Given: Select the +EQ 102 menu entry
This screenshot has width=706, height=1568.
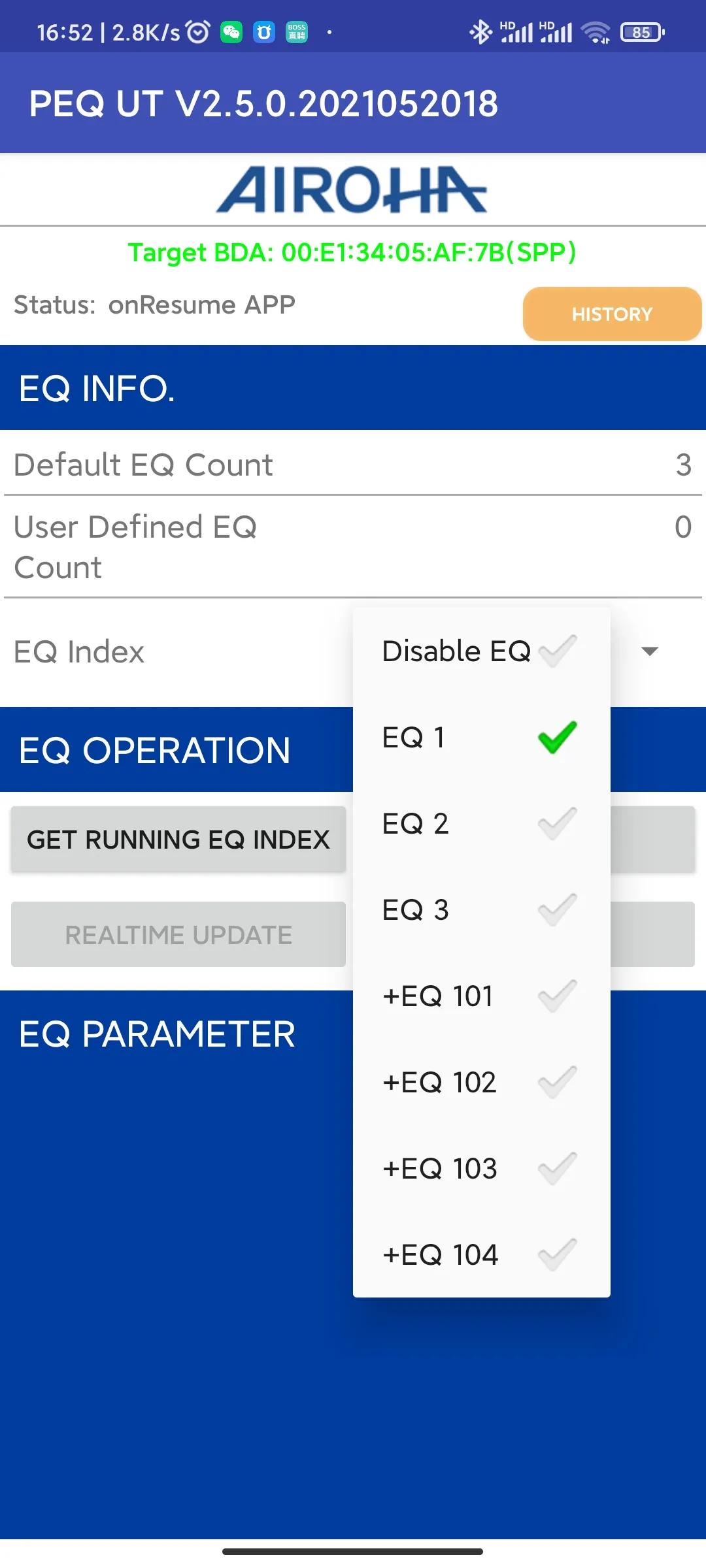Looking at the screenshot, I should 439,1083.
